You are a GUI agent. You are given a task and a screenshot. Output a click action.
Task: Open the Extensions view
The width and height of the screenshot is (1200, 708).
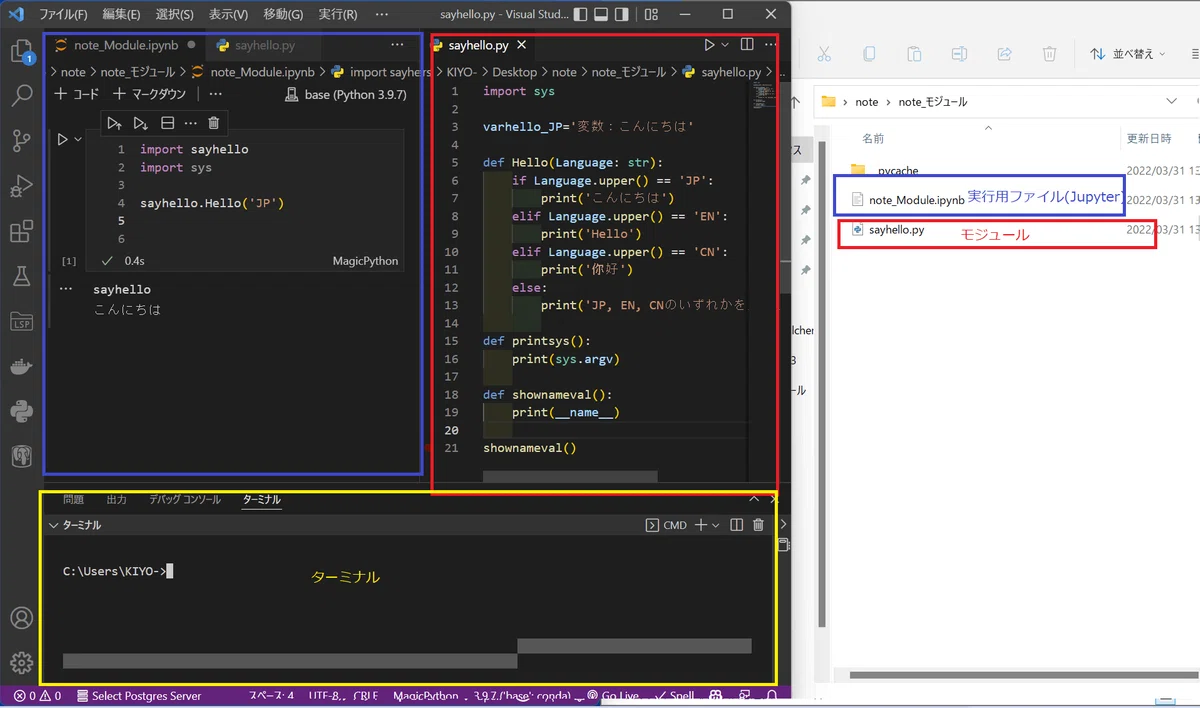pos(21,232)
